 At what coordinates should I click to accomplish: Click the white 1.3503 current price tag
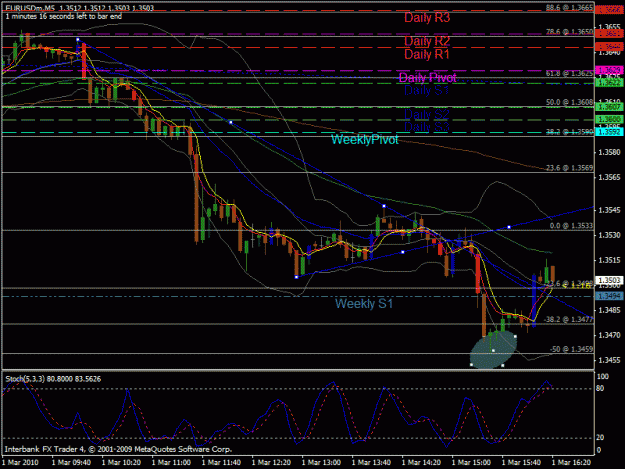tap(609, 280)
